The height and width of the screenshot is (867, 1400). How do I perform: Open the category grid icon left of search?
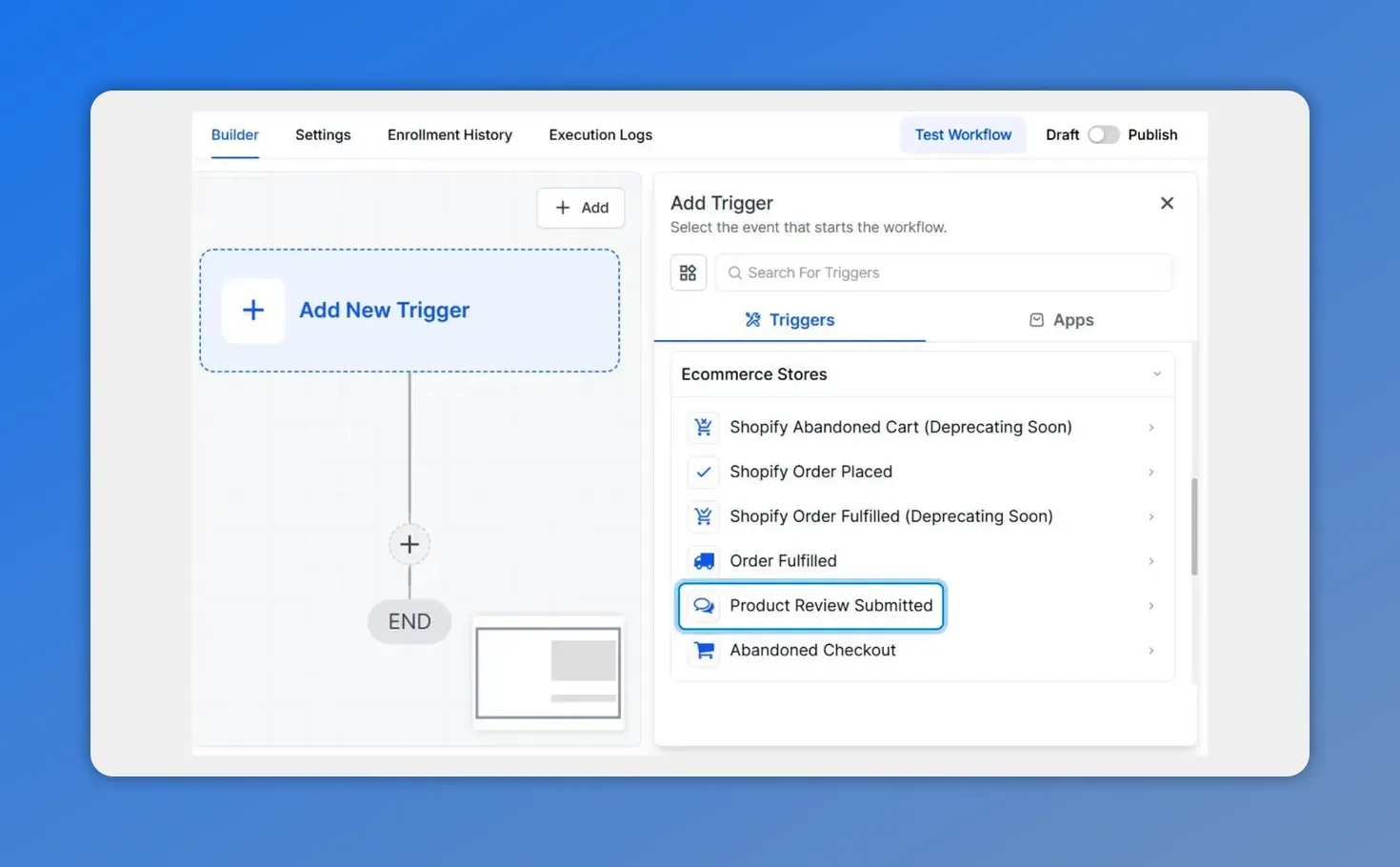coord(688,272)
